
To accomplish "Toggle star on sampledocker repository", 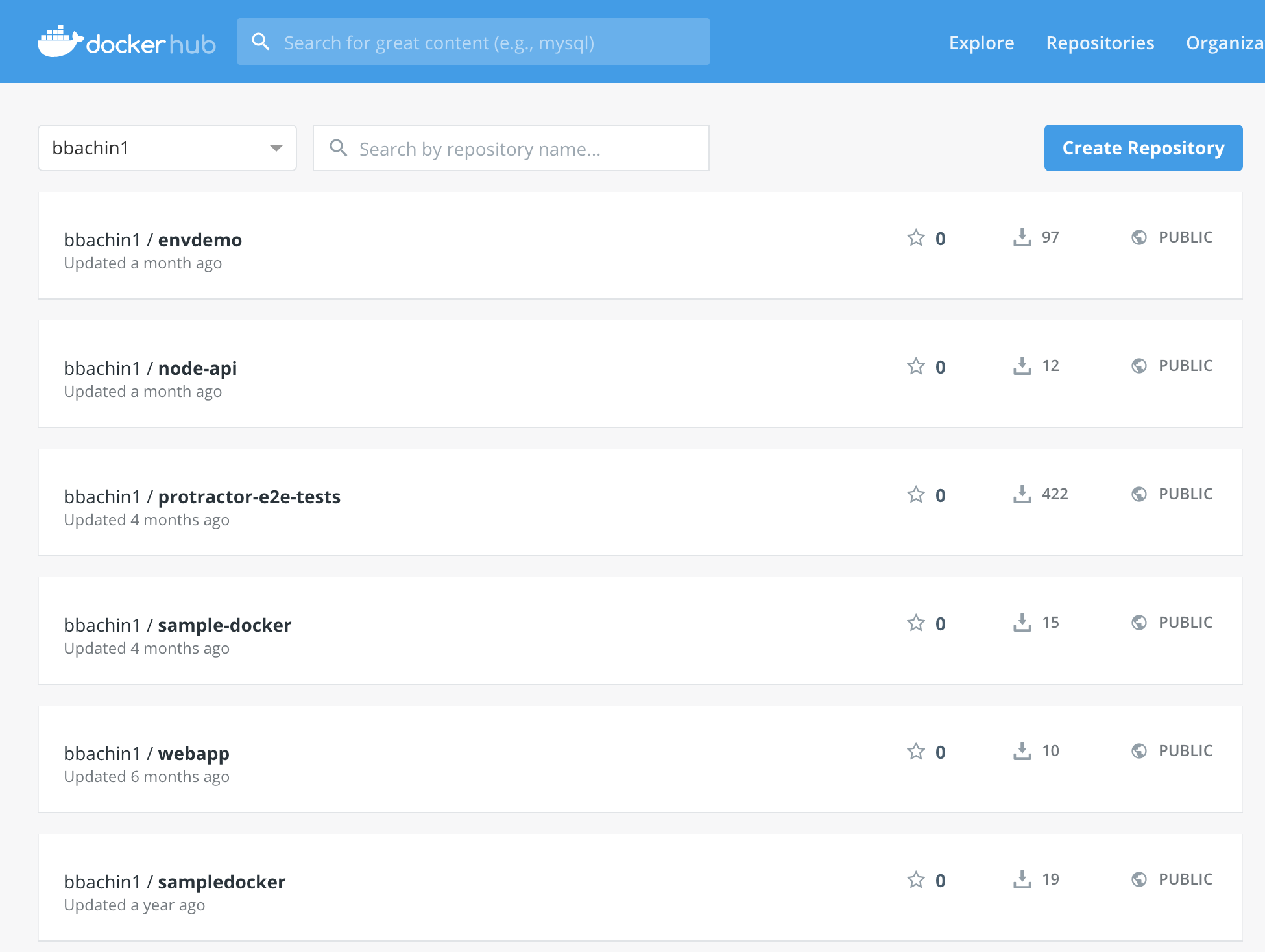I will (x=915, y=880).
